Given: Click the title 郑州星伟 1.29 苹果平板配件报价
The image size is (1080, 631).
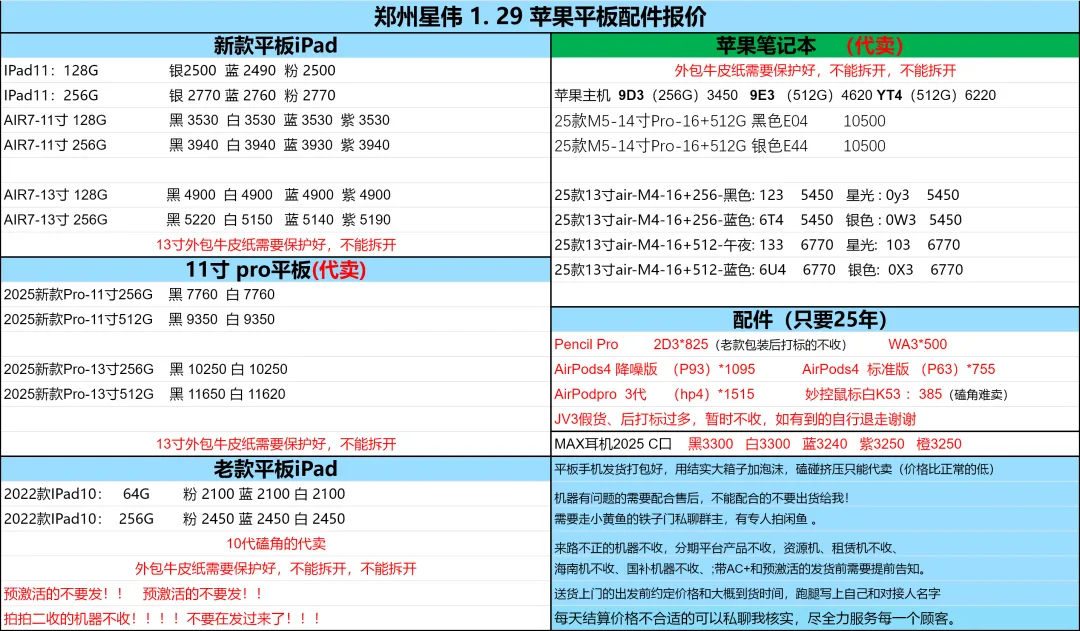Looking at the screenshot, I should pyautogui.click(x=540, y=17).
